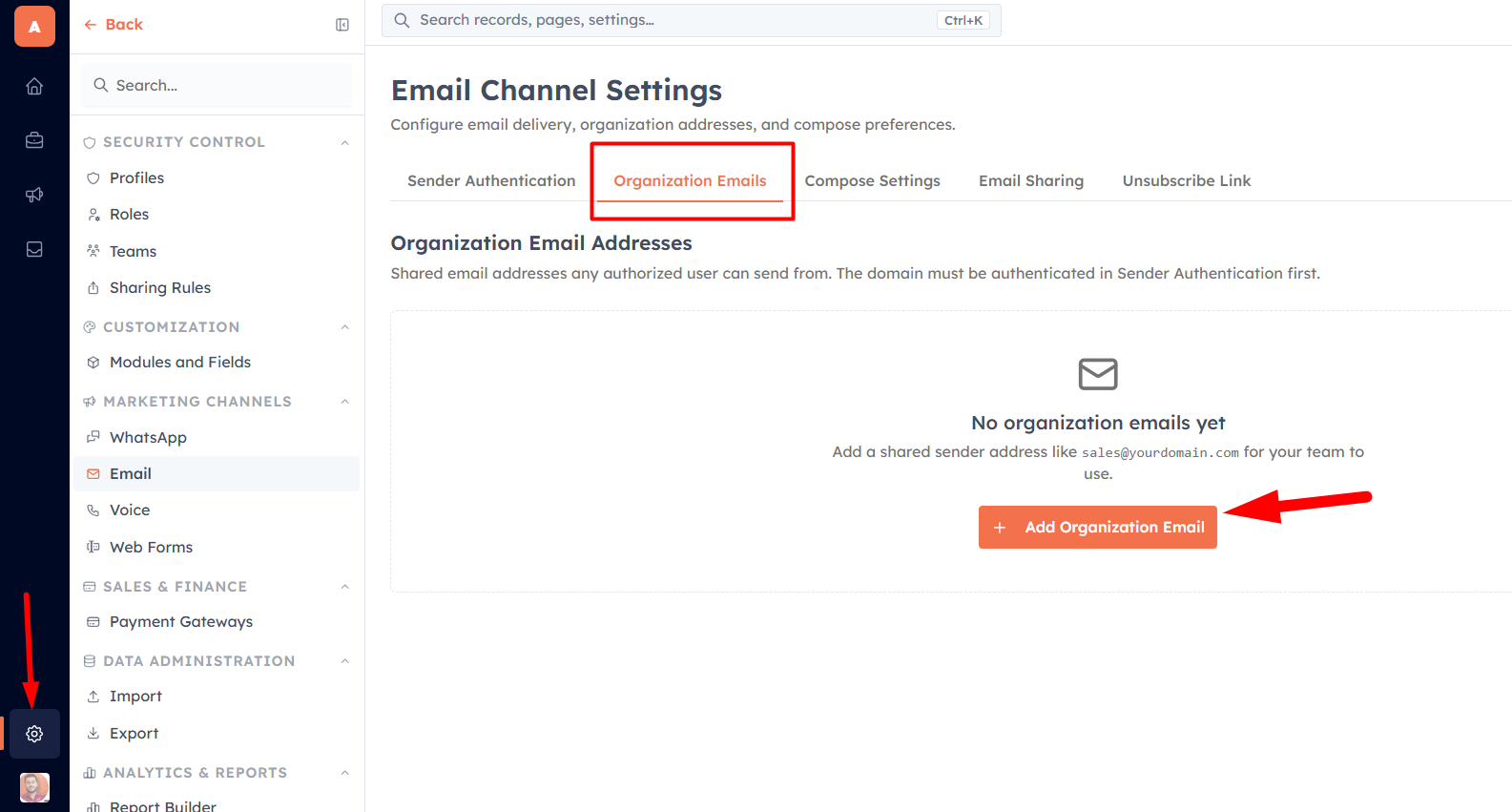Viewport: 1512px width, 812px height.
Task: Click the Import upload icon
Action: (93, 697)
